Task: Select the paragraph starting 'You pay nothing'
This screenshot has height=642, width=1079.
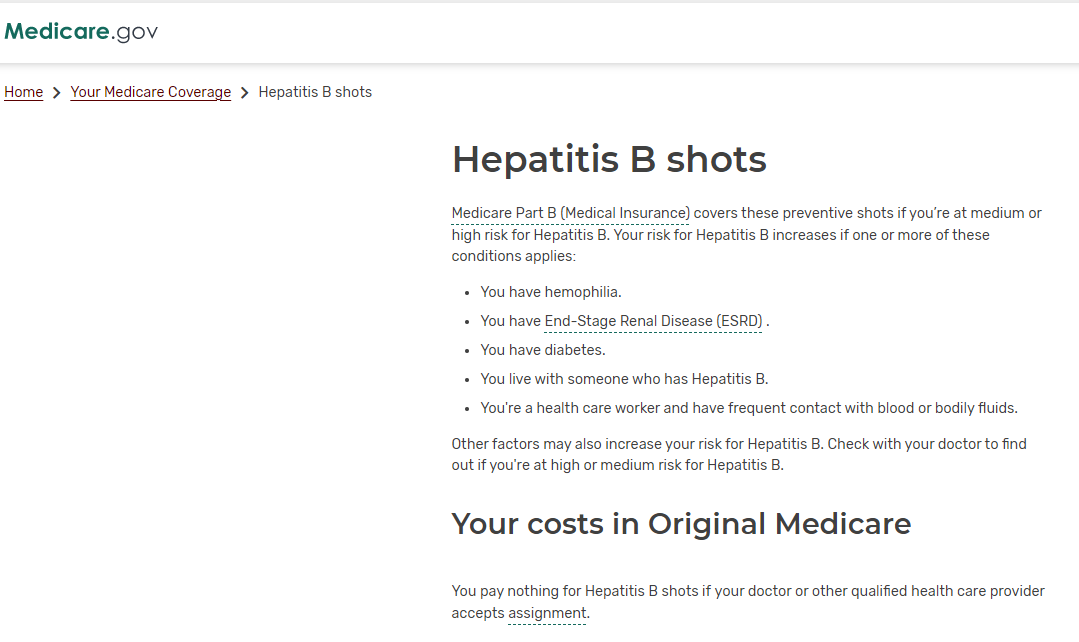Action: tap(747, 601)
